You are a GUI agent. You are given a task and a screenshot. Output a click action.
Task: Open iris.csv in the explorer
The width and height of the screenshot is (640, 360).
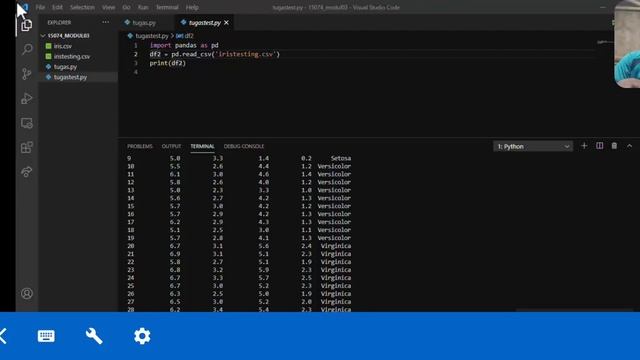click(62, 46)
